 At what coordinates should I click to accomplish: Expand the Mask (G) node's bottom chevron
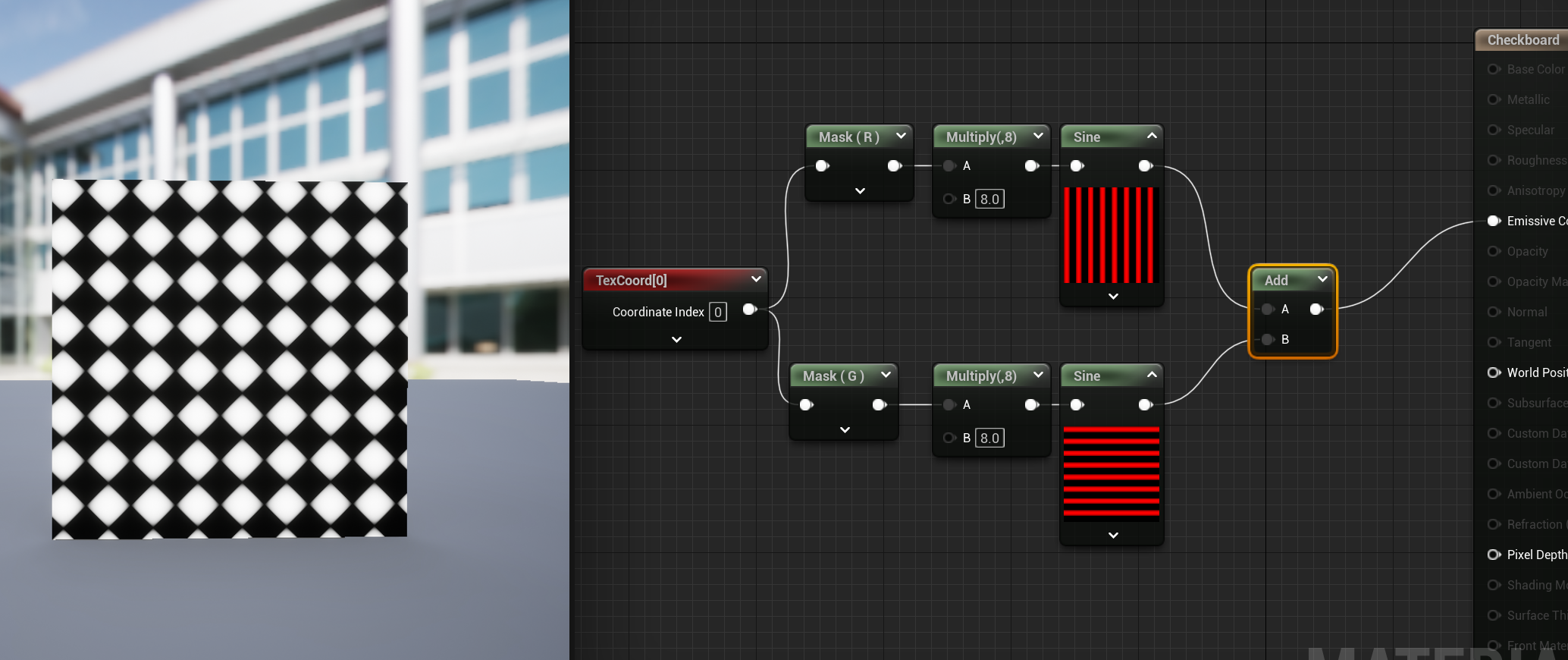click(x=845, y=430)
